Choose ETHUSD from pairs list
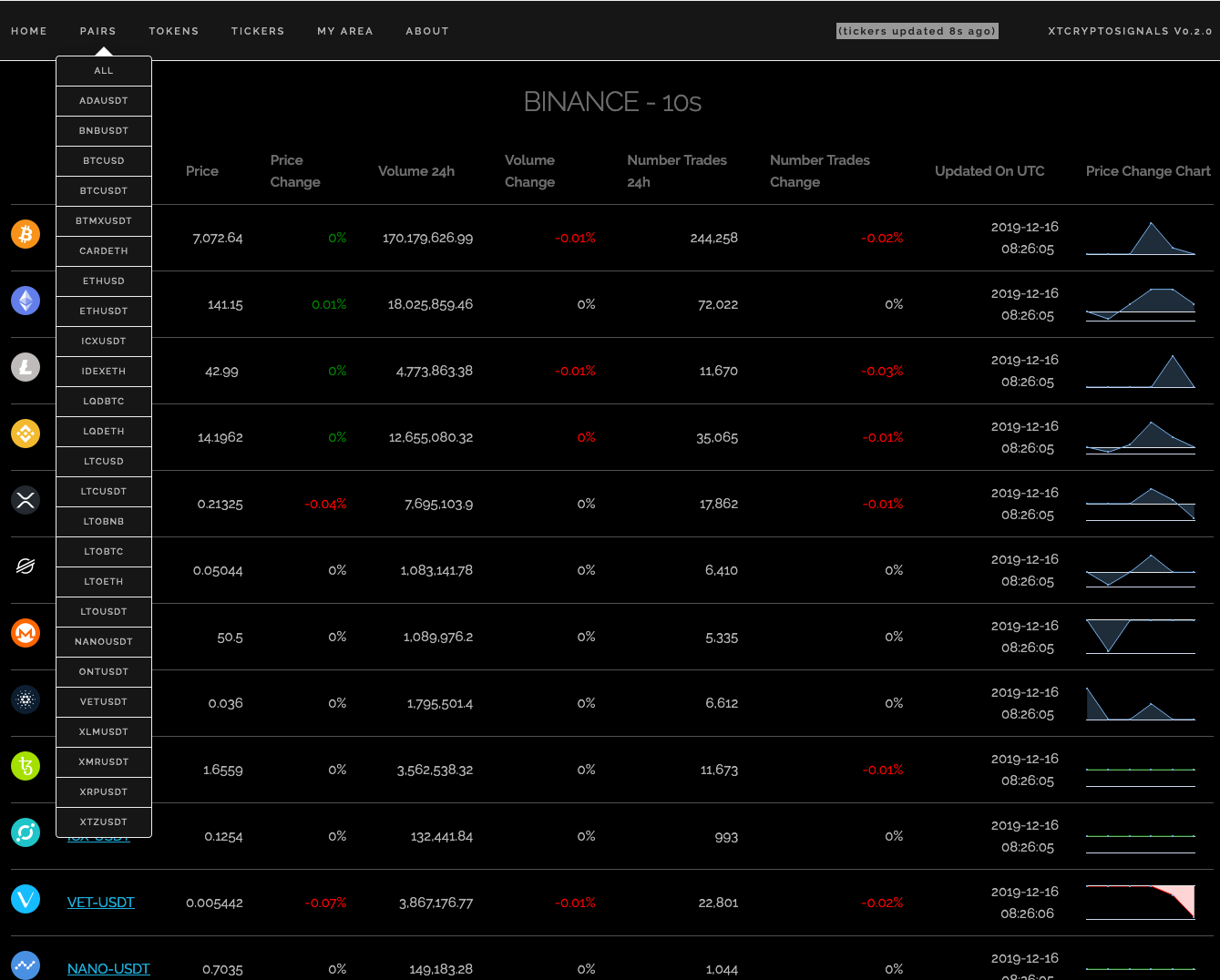This screenshot has width=1220, height=980. [x=104, y=281]
